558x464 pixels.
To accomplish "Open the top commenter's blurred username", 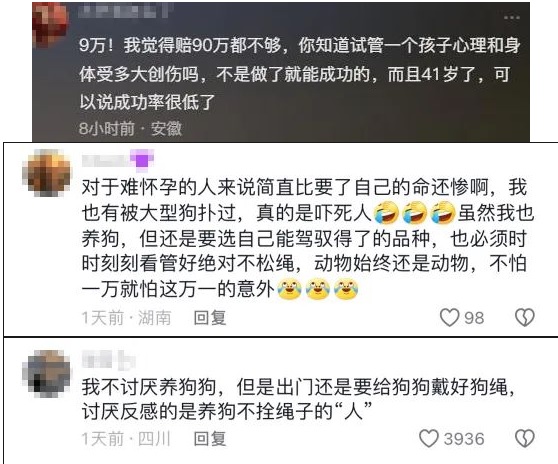I will 125,11.
